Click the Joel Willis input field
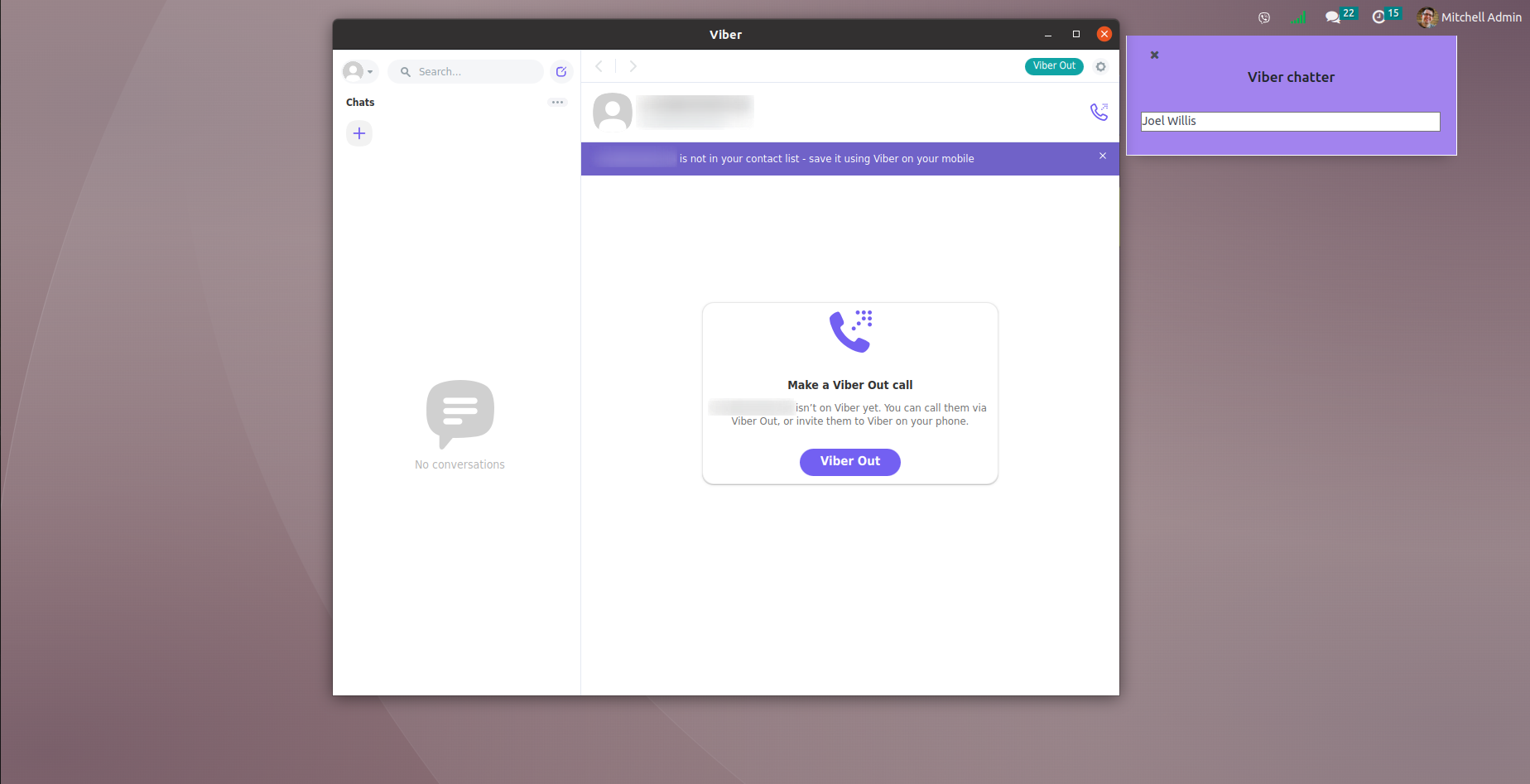1530x784 pixels. point(1290,122)
